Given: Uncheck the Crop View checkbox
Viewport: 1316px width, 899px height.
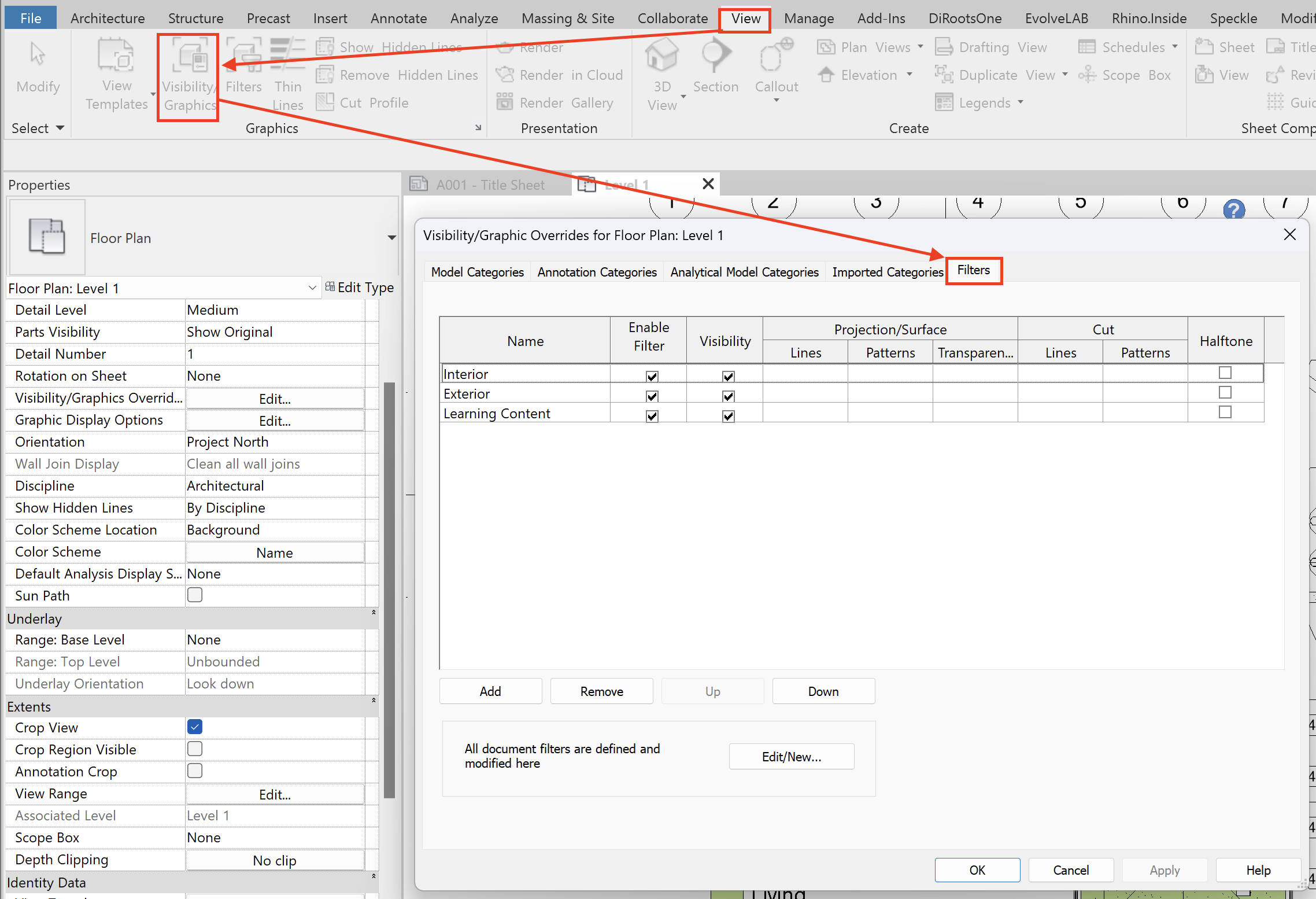Looking at the screenshot, I should (x=195, y=727).
